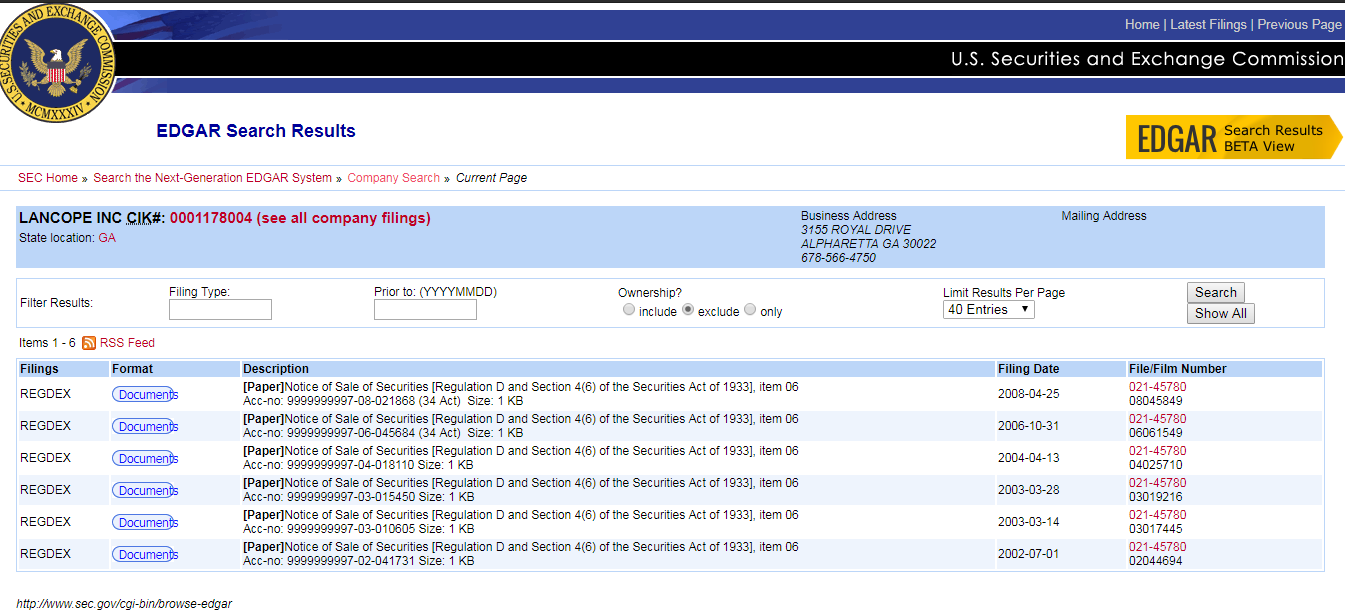1345x614 pixels.
Task: Click file number 021-45780 above film 03019216
Action: click(x=1158, y=483)
